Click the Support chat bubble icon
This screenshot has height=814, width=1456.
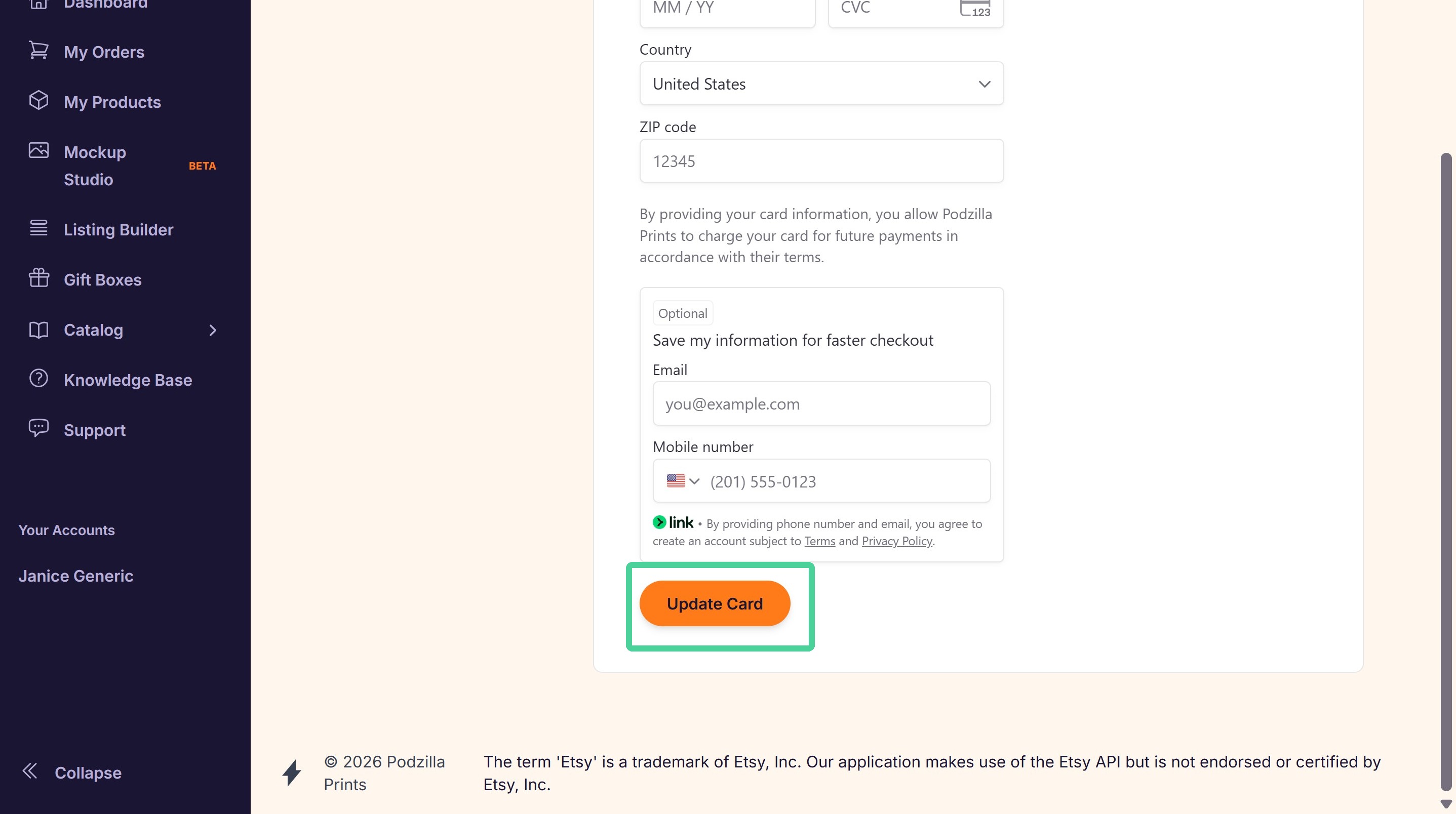38,428
